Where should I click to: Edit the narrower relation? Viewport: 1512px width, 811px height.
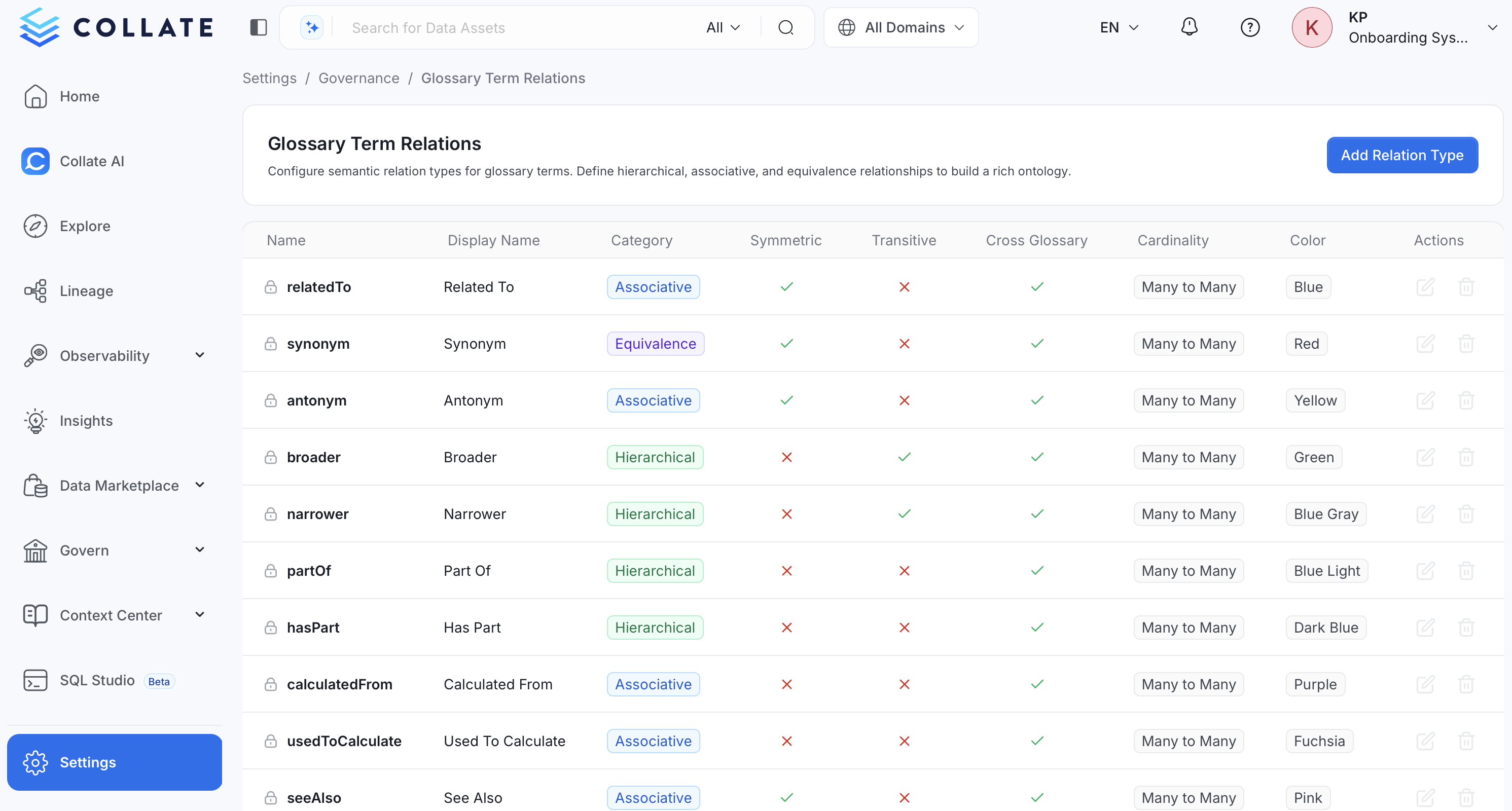pyautogui.click(x=1426, y=514)
